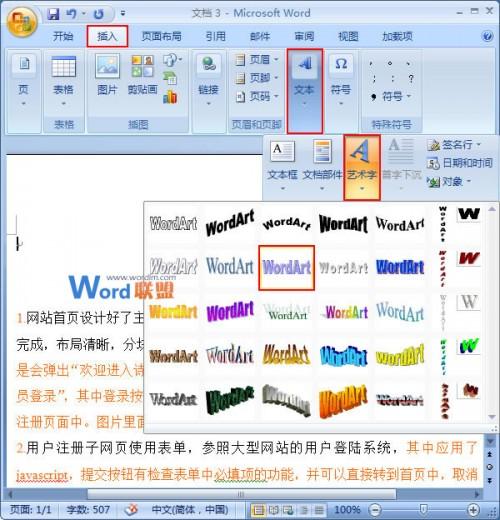
Task: Insert a 文本框 text box
Action: coord(282,165)
